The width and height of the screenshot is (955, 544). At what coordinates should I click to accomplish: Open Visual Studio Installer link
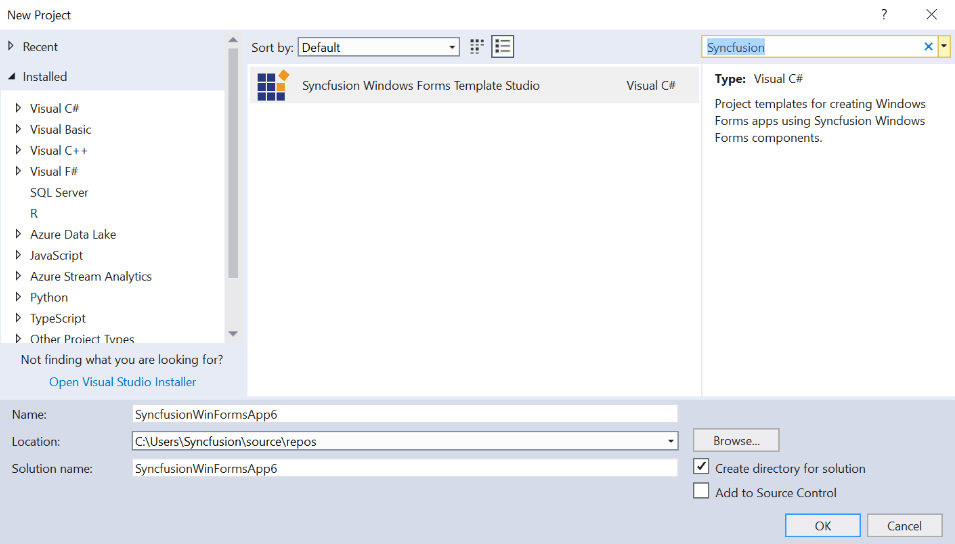pos(122,382)
